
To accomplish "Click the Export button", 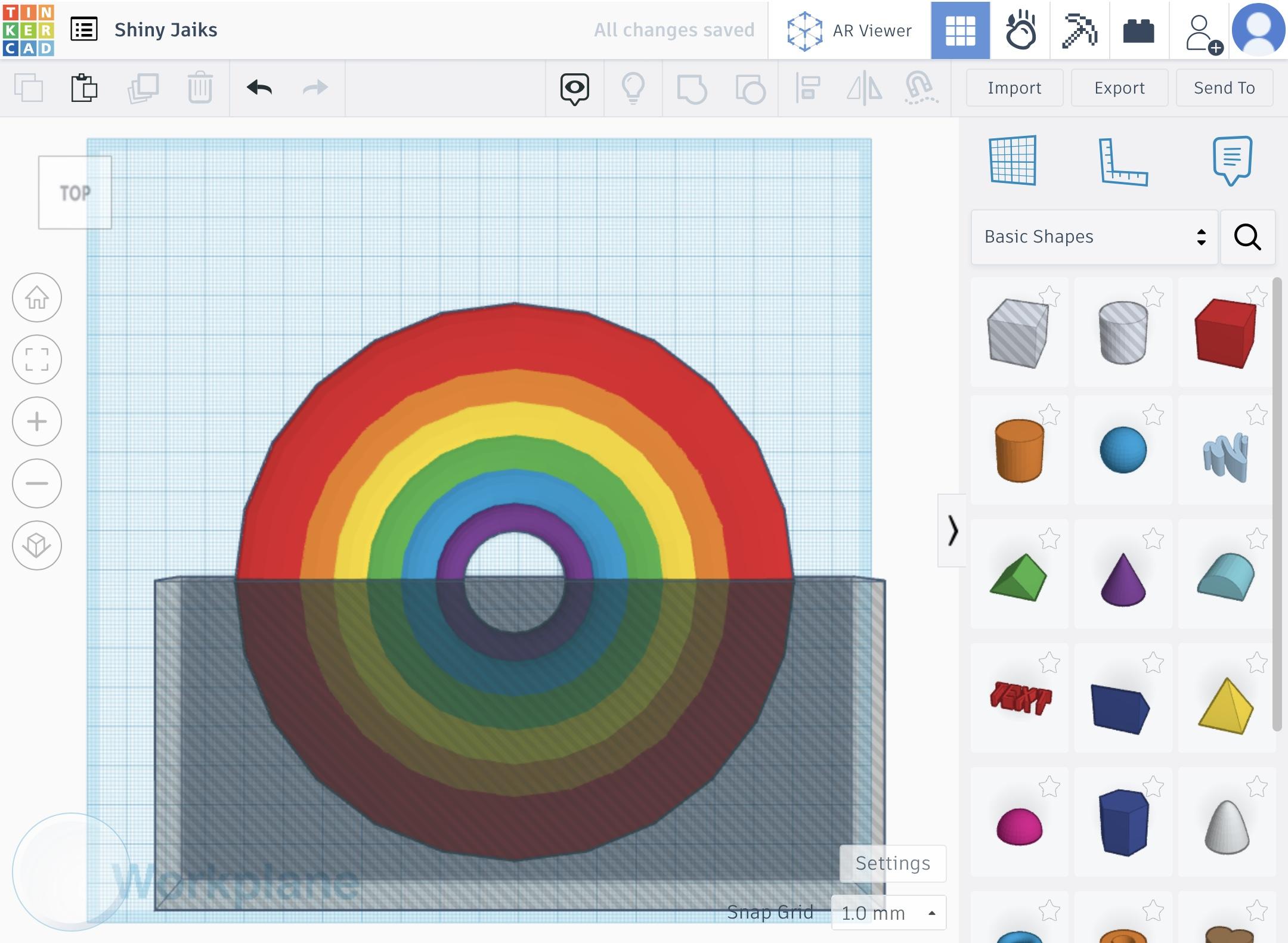I will [x=1119, y=88].
